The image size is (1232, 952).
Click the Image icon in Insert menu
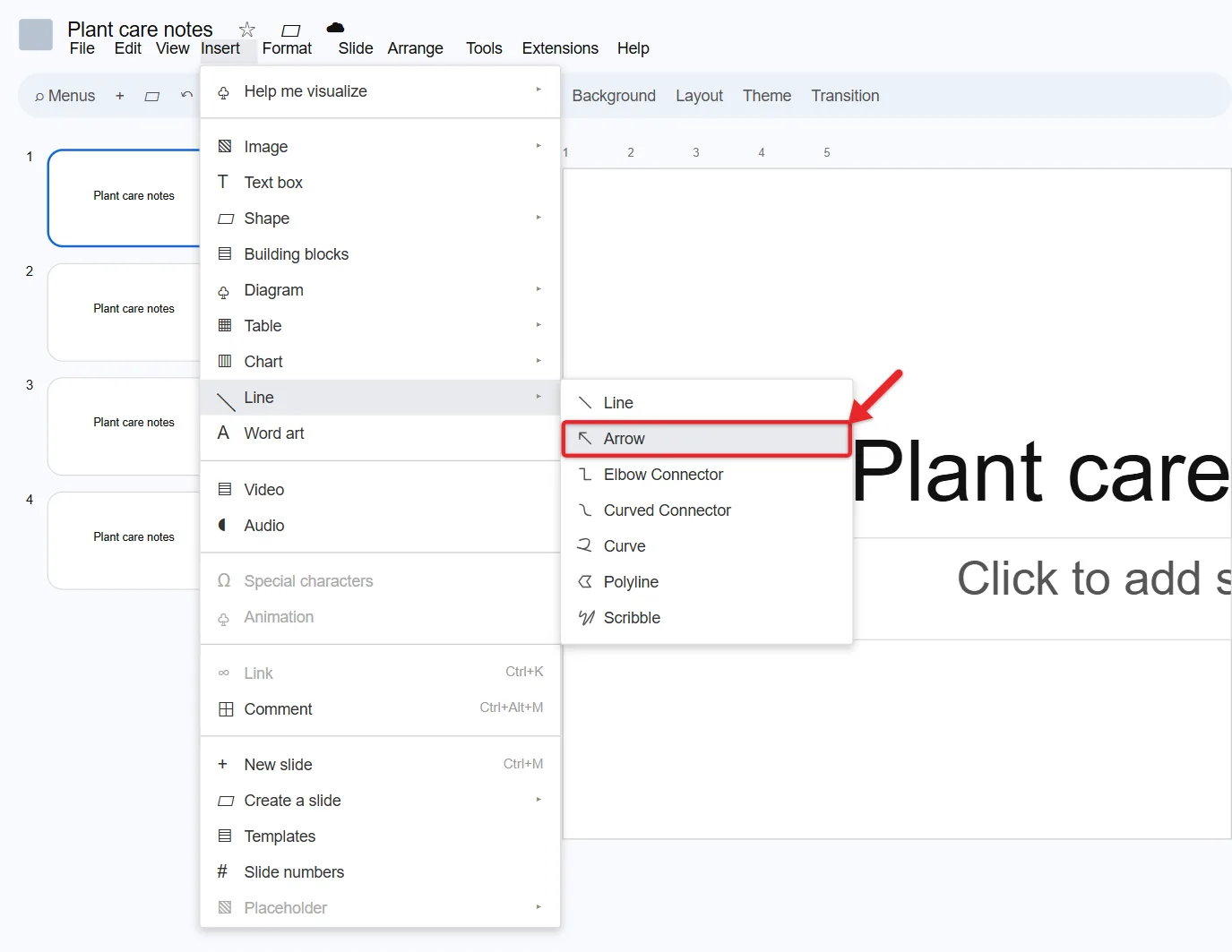(225, 146)
